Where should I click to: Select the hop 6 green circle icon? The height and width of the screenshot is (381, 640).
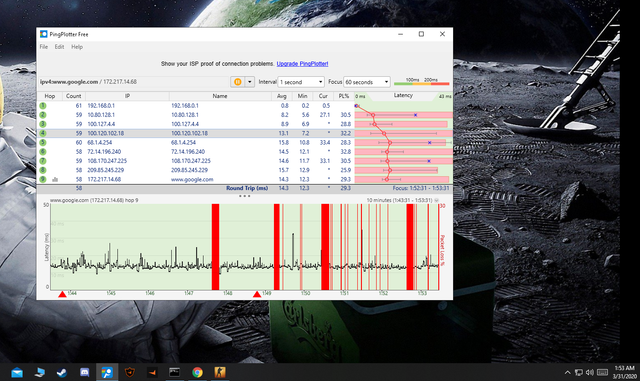click(43, 152)
